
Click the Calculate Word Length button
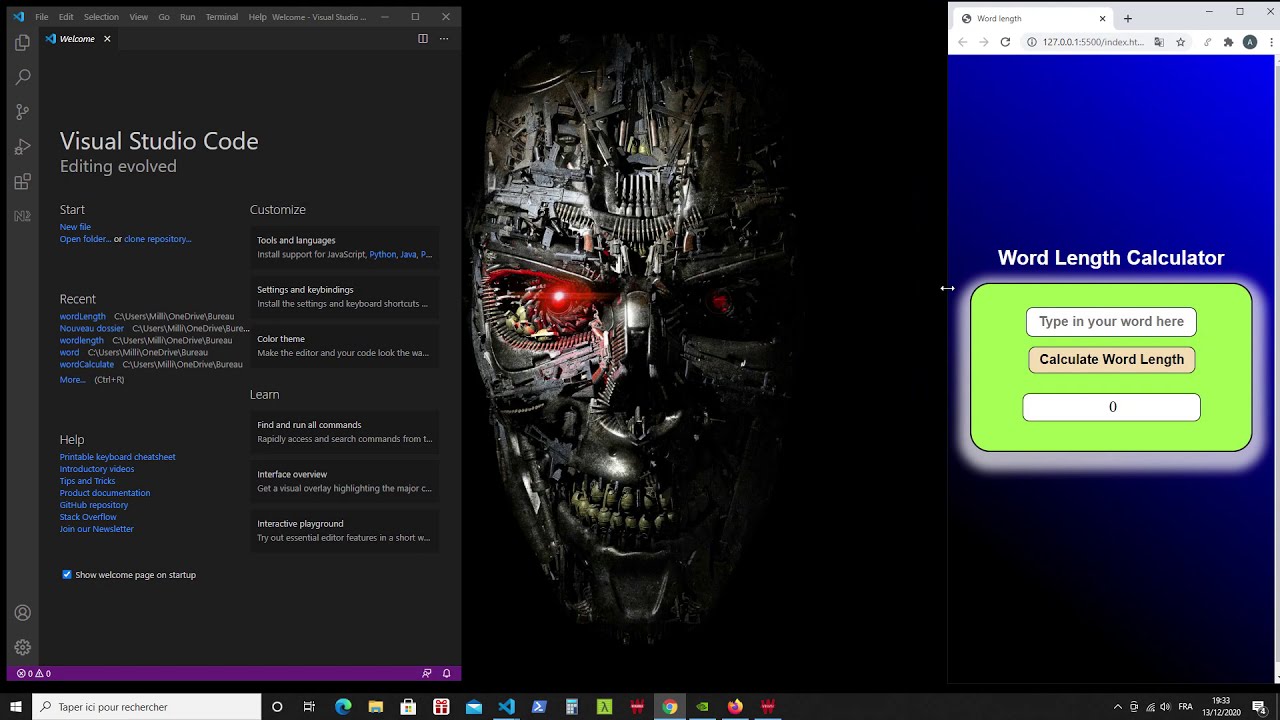[x=1111, y=360]
